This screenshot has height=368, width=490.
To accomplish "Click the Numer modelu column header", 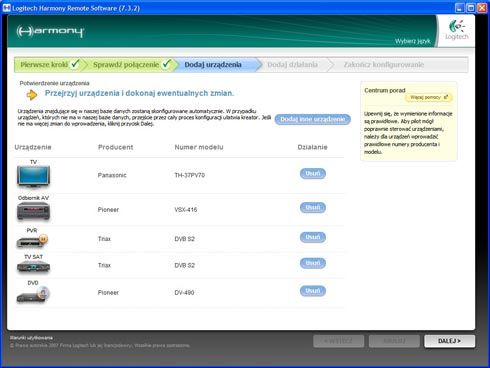I will click(199, 147).
